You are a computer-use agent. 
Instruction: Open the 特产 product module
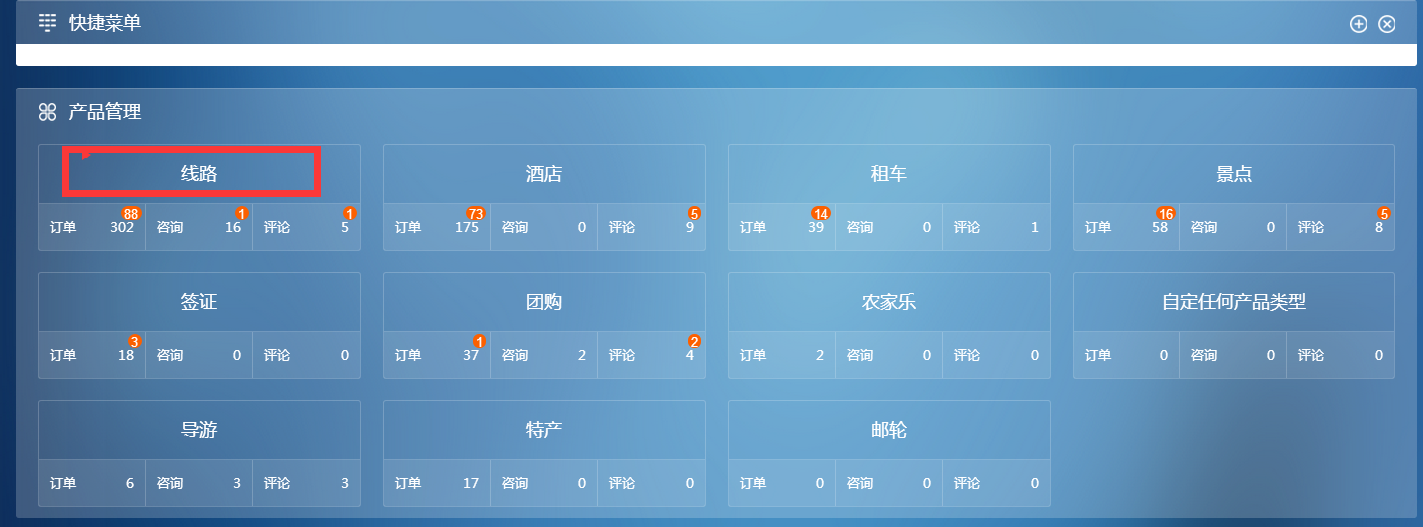pos(544,430)
